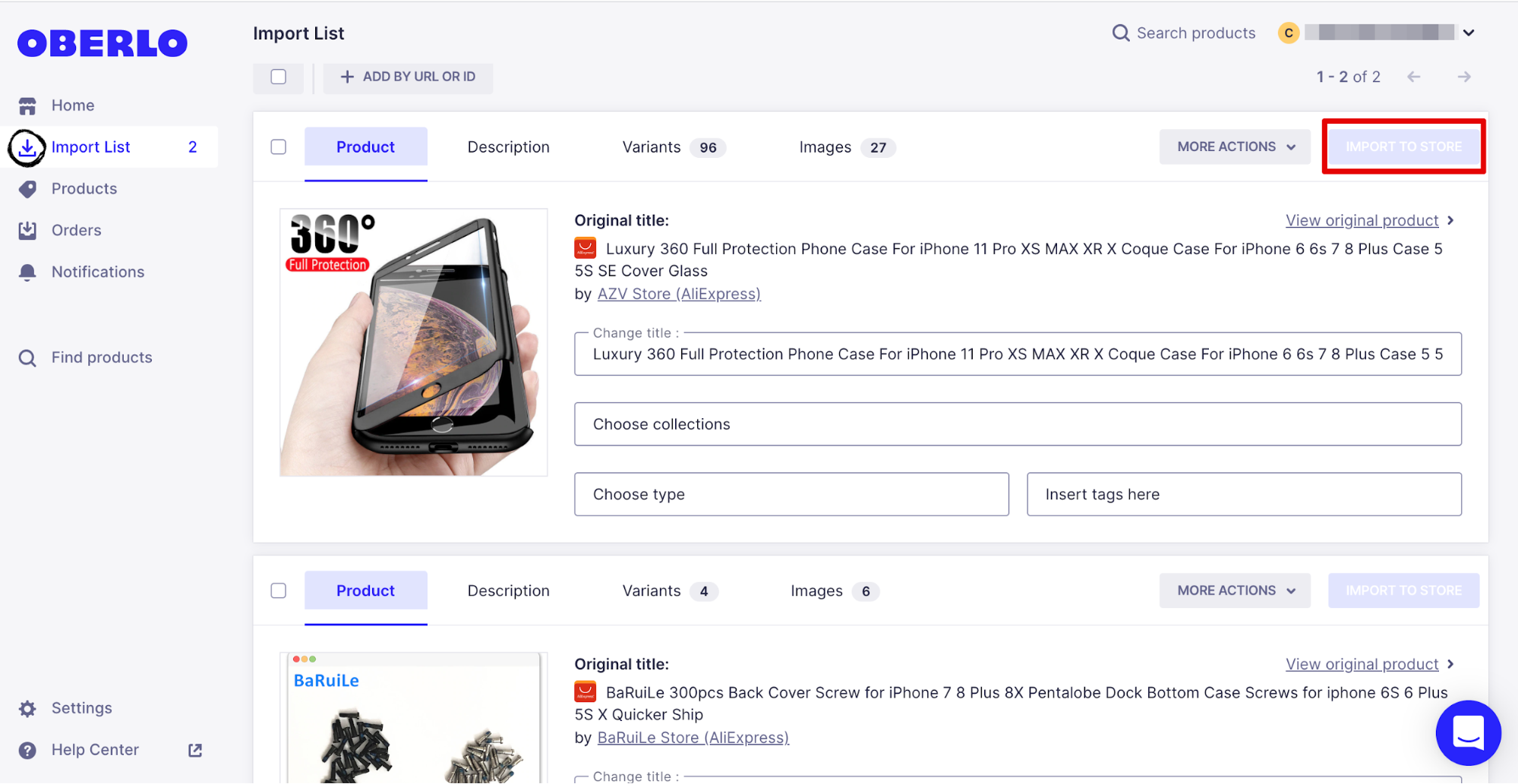
Task: Open Help Center in sidebar
Action: [x=95, y=751]
